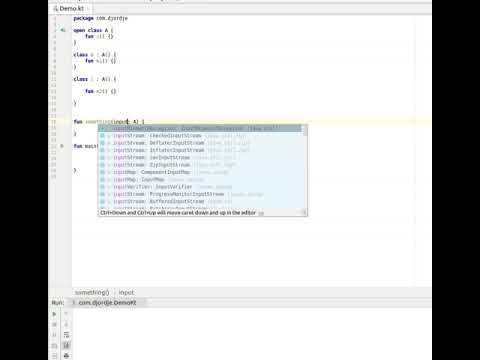Click the dump threads icon in Run panel
Screen dimensions: 480x360
click(54, 346)
